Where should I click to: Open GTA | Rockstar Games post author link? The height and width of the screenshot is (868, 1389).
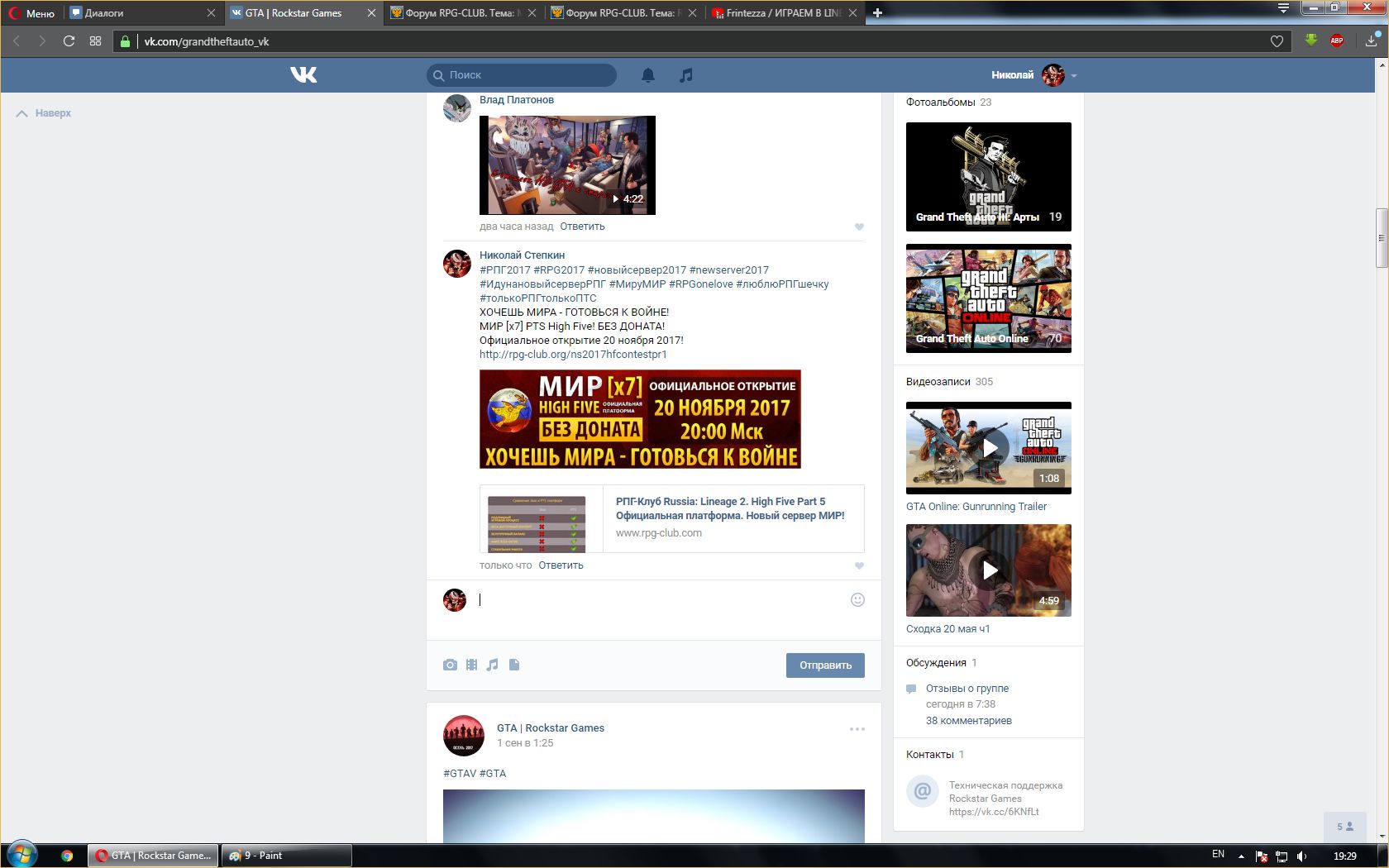(x=550, y=728)
